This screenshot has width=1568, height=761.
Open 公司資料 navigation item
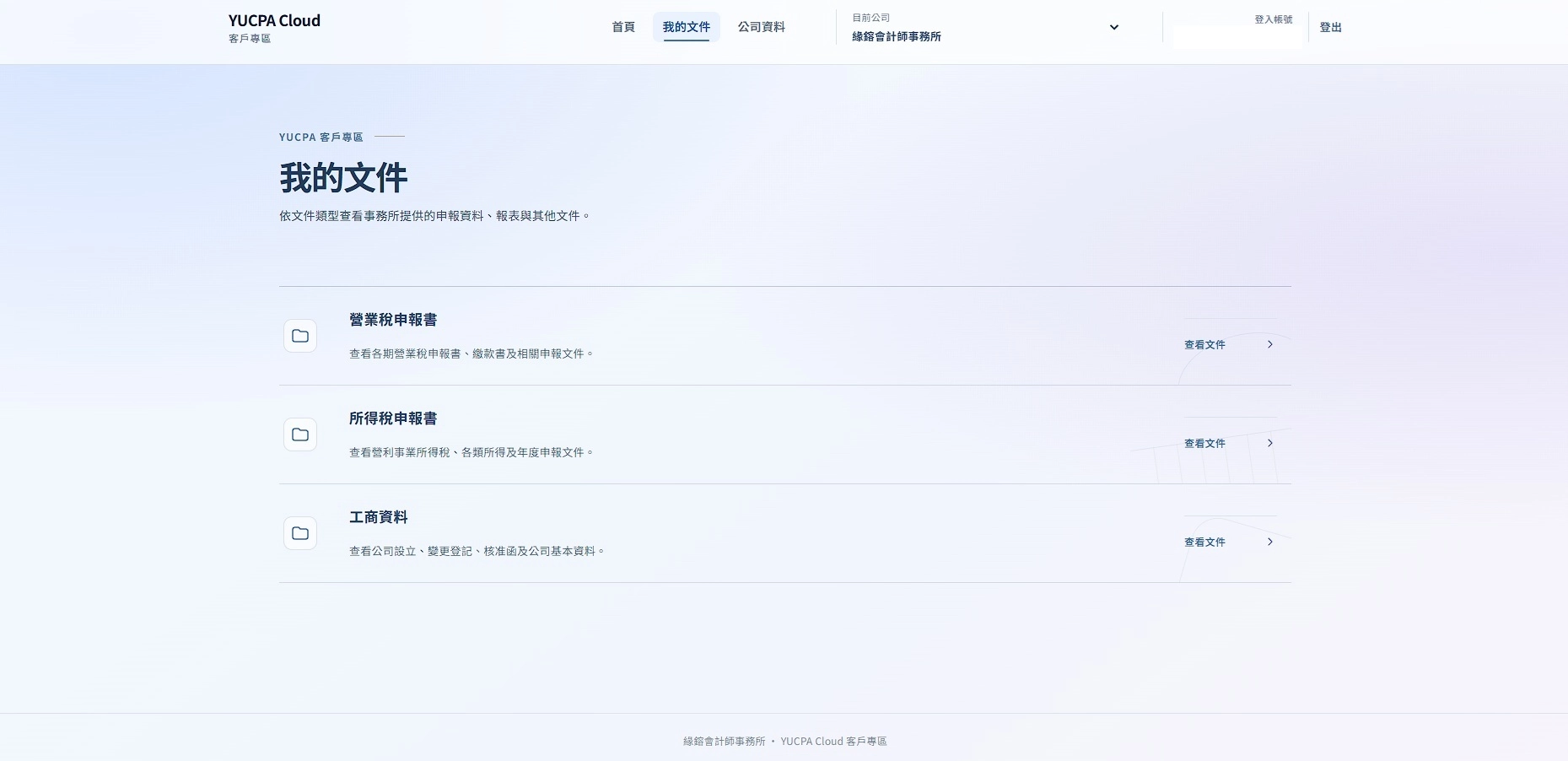(x=762, y=27)
